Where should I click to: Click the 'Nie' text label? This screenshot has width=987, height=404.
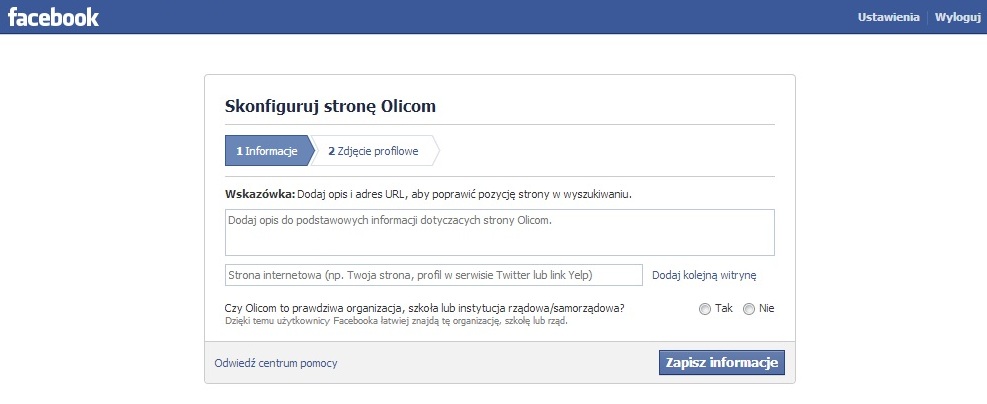(x=767, y=308)
